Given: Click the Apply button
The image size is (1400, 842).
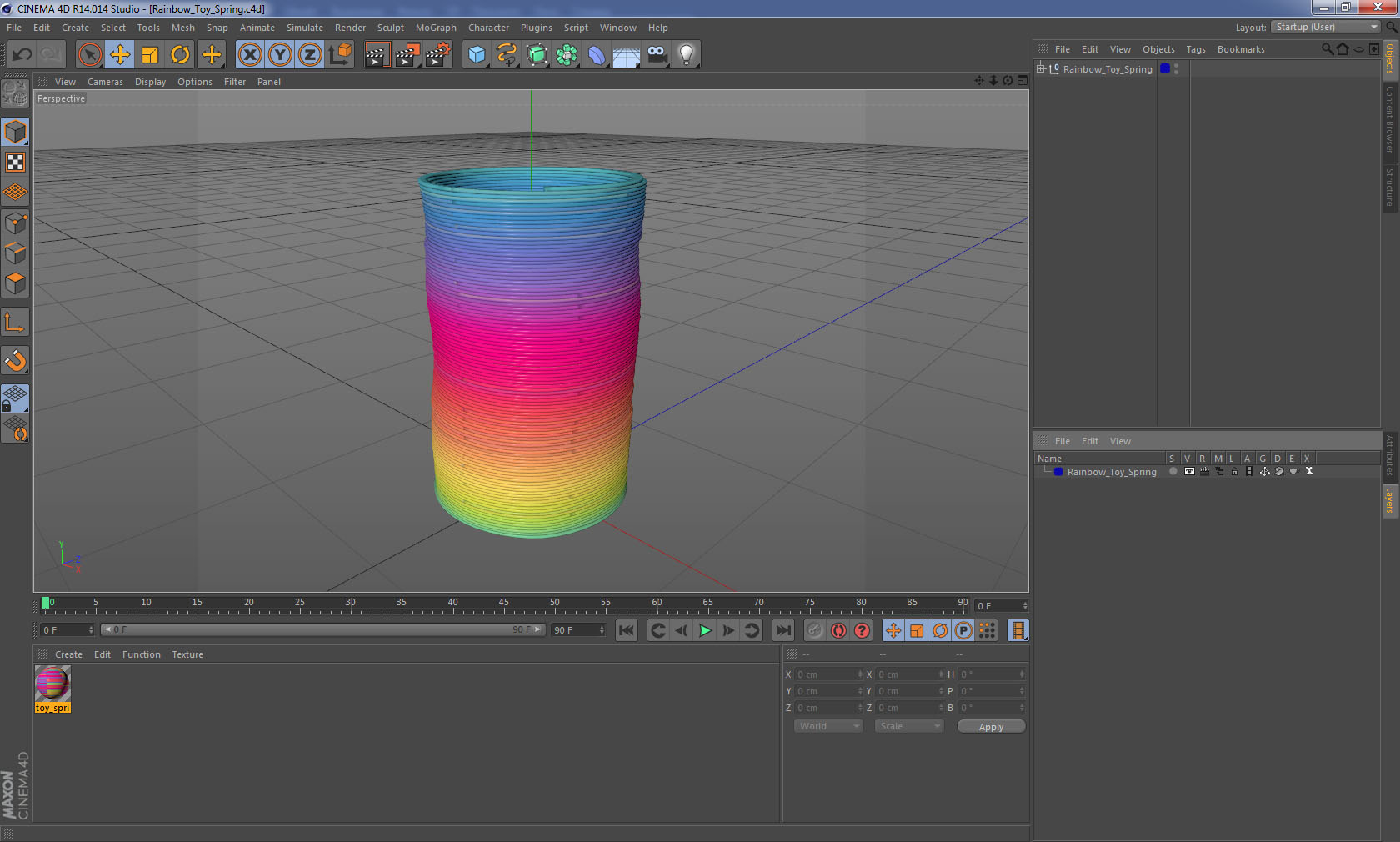Looking at the screenshot, I should pos(991,727).
